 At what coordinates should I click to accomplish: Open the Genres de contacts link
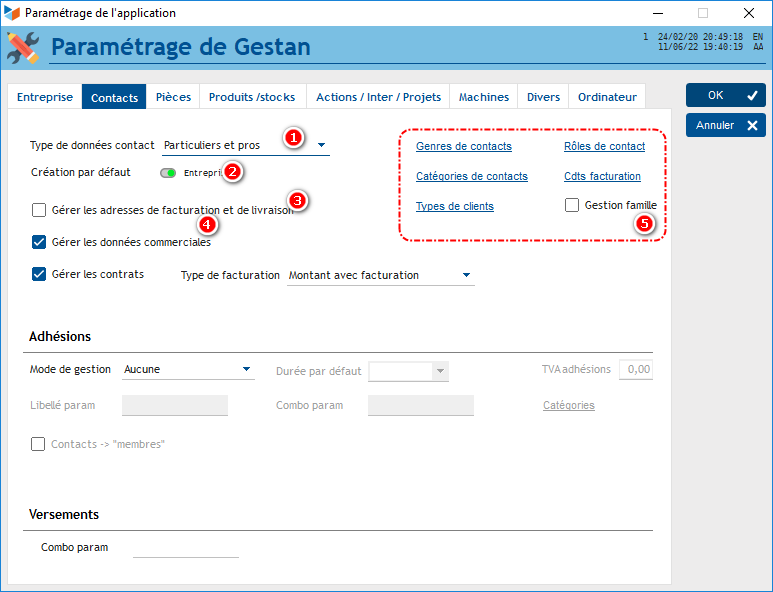[x=463, y=146]
